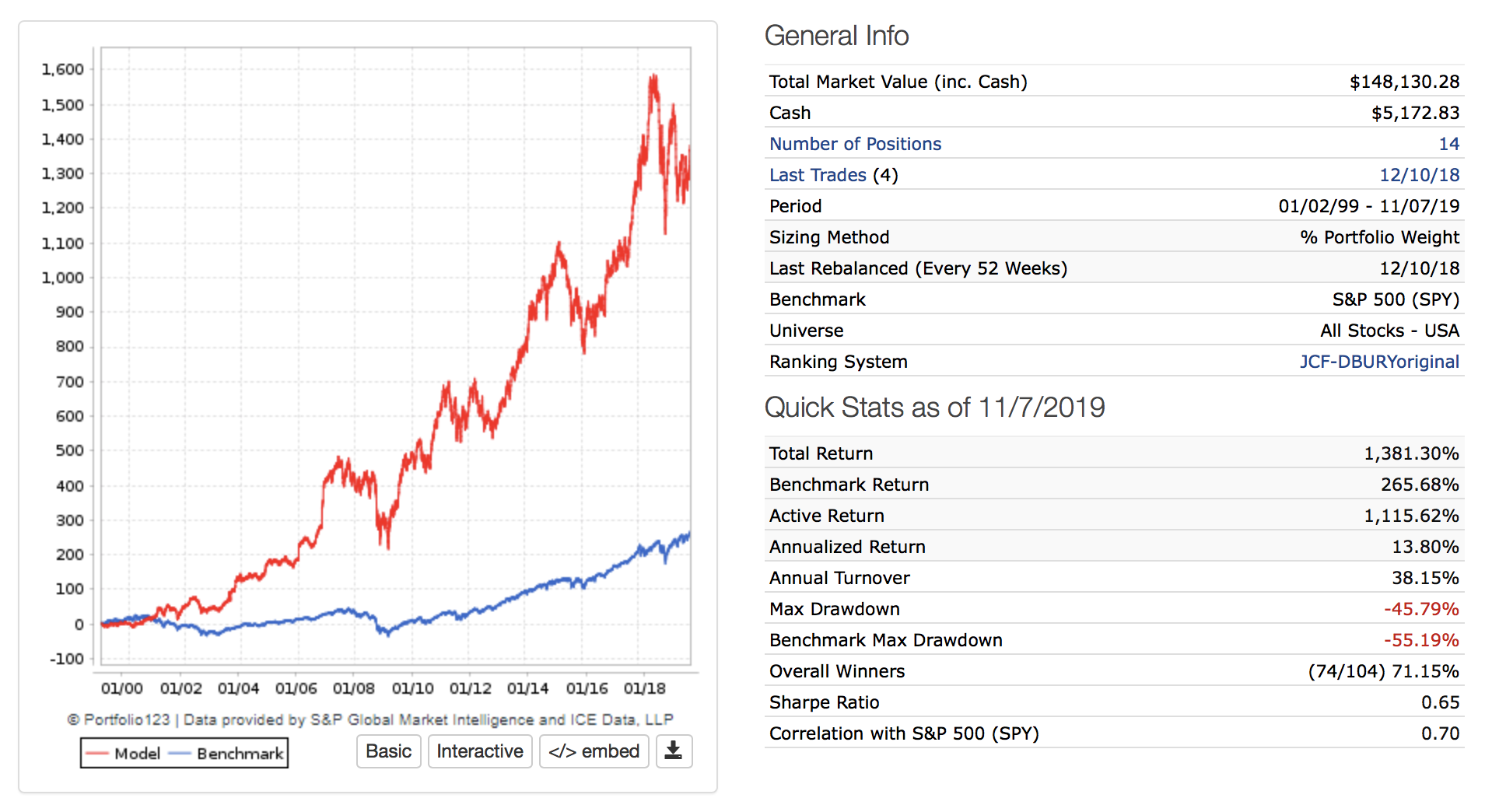Click the blue Benchmark legend line
Screen dimensions: 1492x812
tap(180, 754)
